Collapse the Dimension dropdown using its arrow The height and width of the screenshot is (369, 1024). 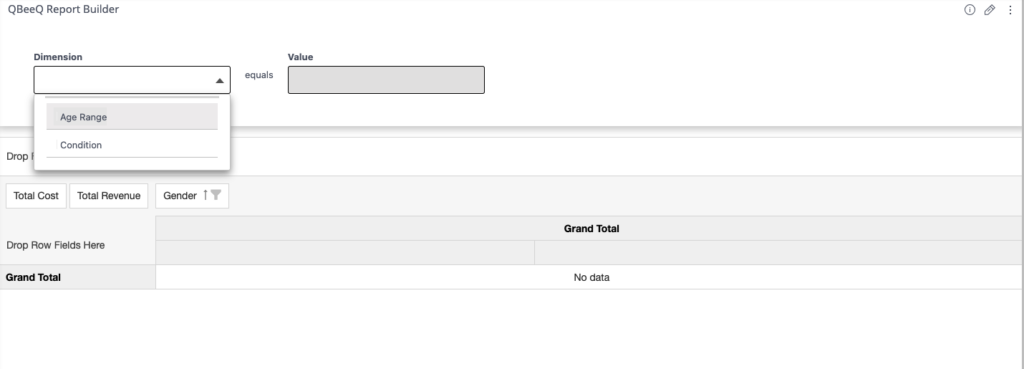point(219,80)
